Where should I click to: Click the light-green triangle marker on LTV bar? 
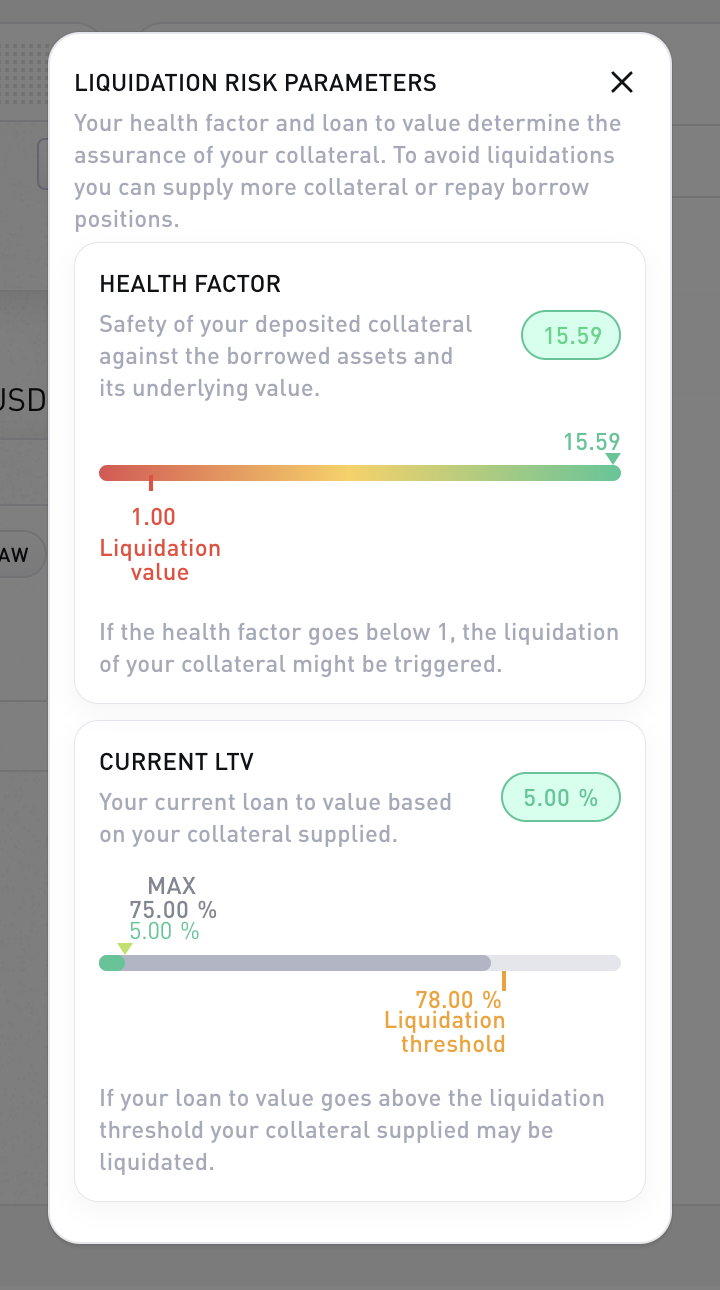coord(124,948)
